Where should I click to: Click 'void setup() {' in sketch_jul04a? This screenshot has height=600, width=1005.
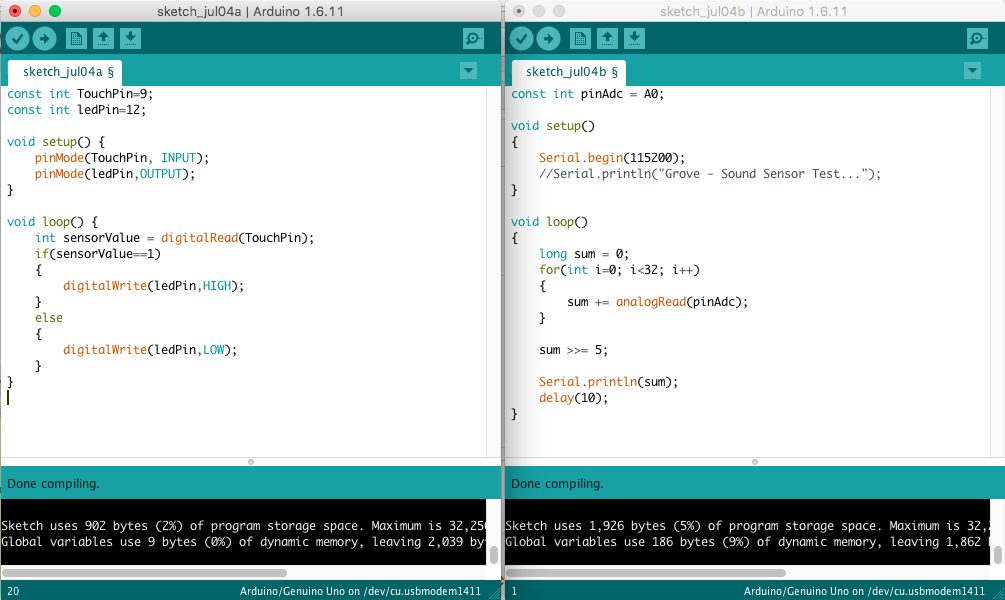[55, 142]
